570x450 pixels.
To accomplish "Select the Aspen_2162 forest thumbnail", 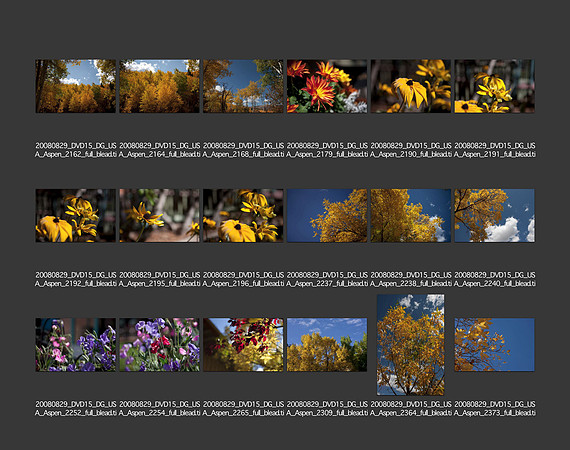I will coord(76,86).
